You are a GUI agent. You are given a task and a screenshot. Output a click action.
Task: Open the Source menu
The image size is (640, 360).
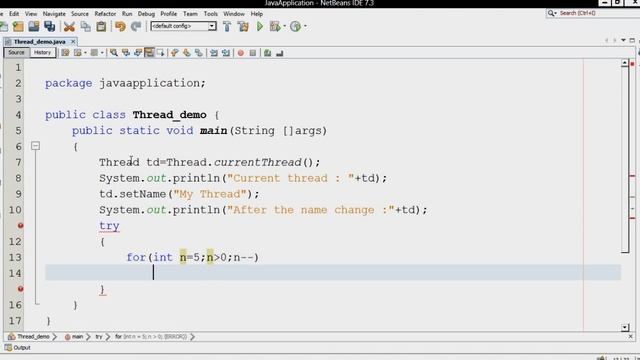tap(80, 14)
